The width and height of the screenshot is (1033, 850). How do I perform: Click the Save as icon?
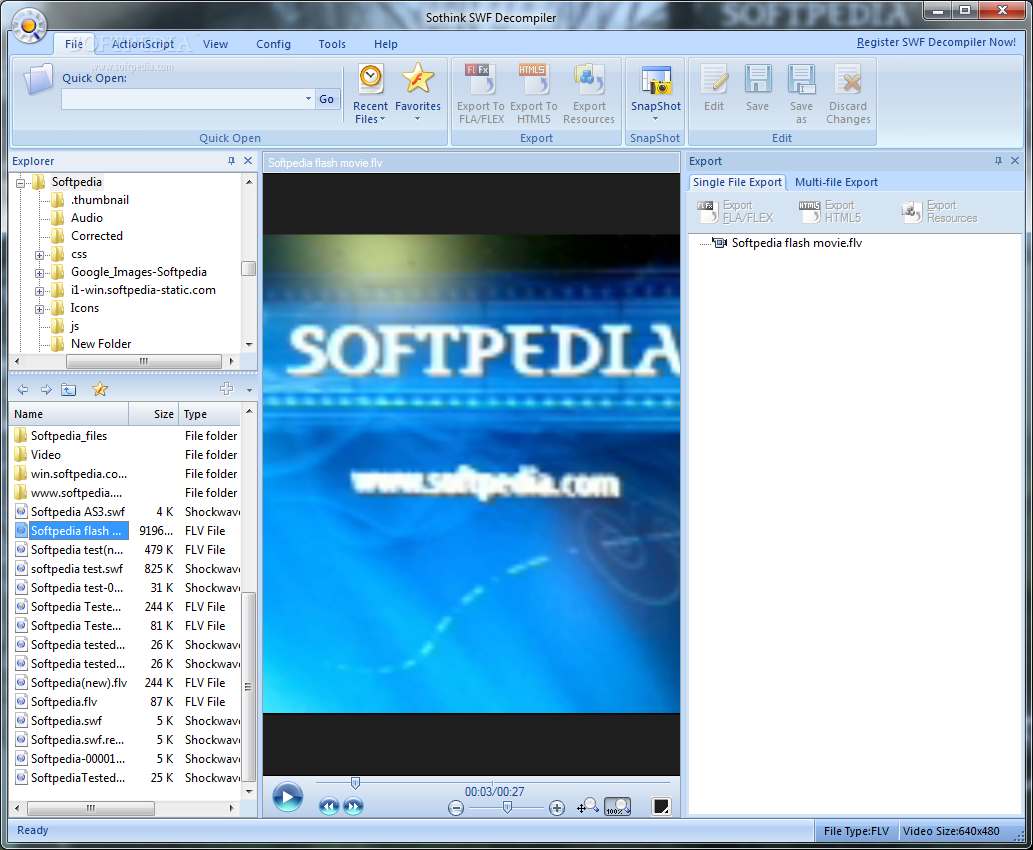click(802, 79)
